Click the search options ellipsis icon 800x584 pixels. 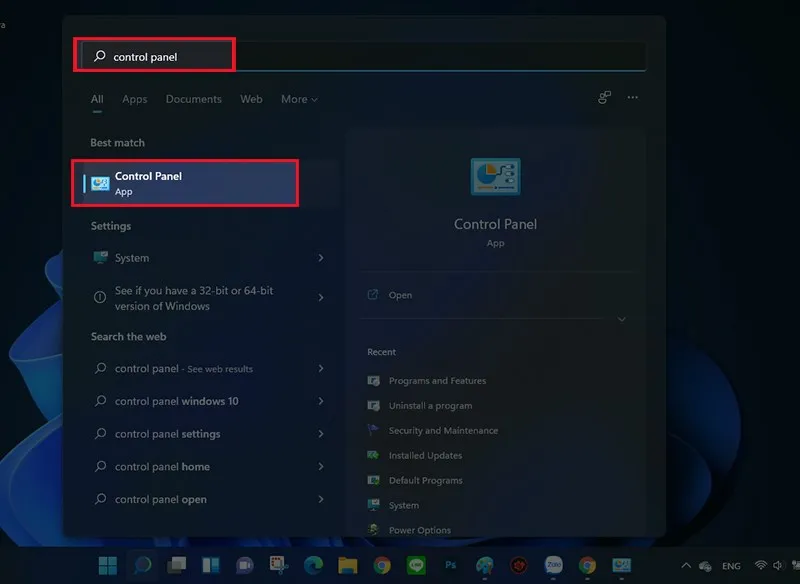(632, 98)
